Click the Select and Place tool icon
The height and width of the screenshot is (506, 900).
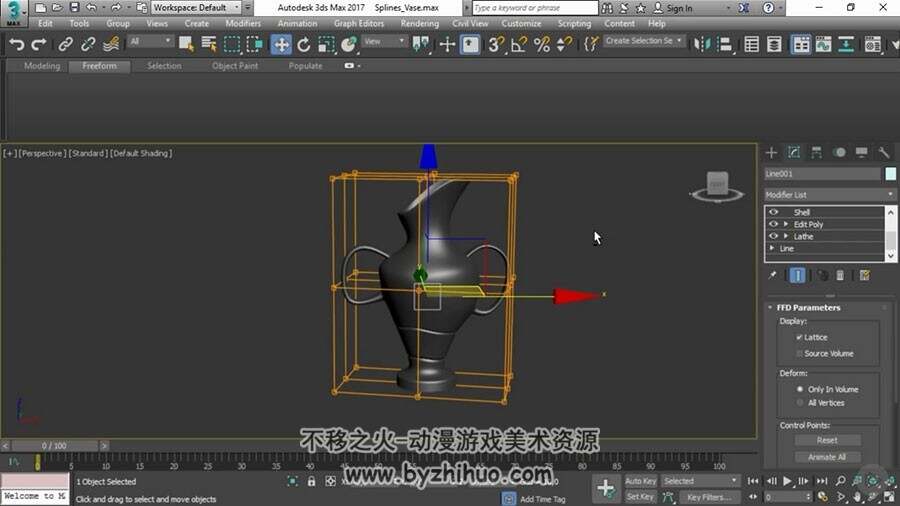click(349, 45)
